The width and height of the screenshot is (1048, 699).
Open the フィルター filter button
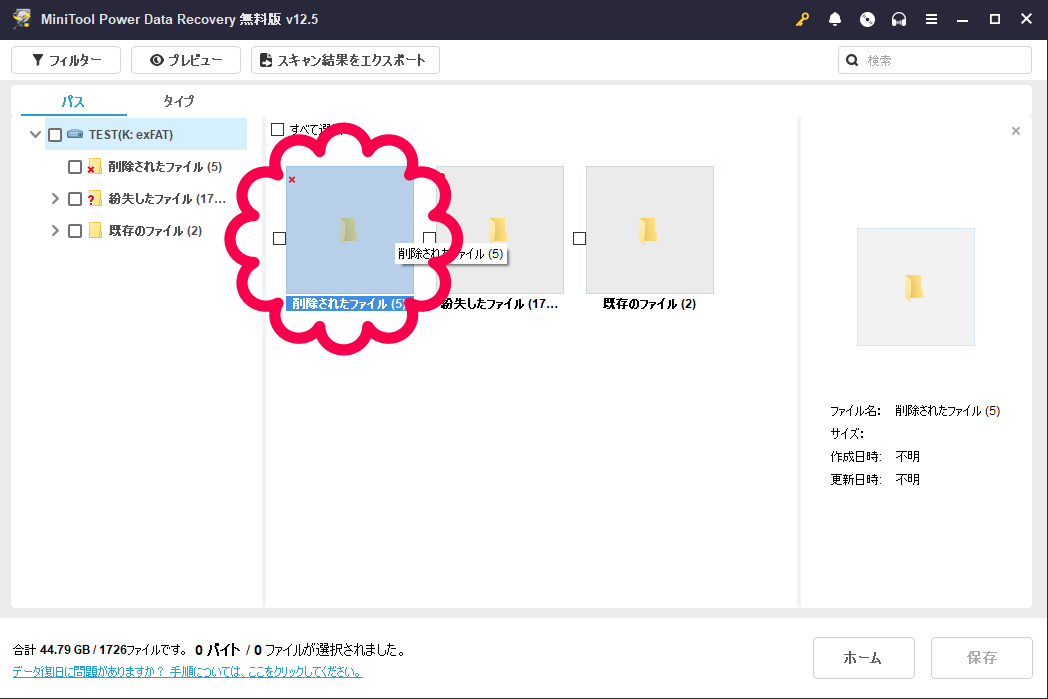pos(66,60)
